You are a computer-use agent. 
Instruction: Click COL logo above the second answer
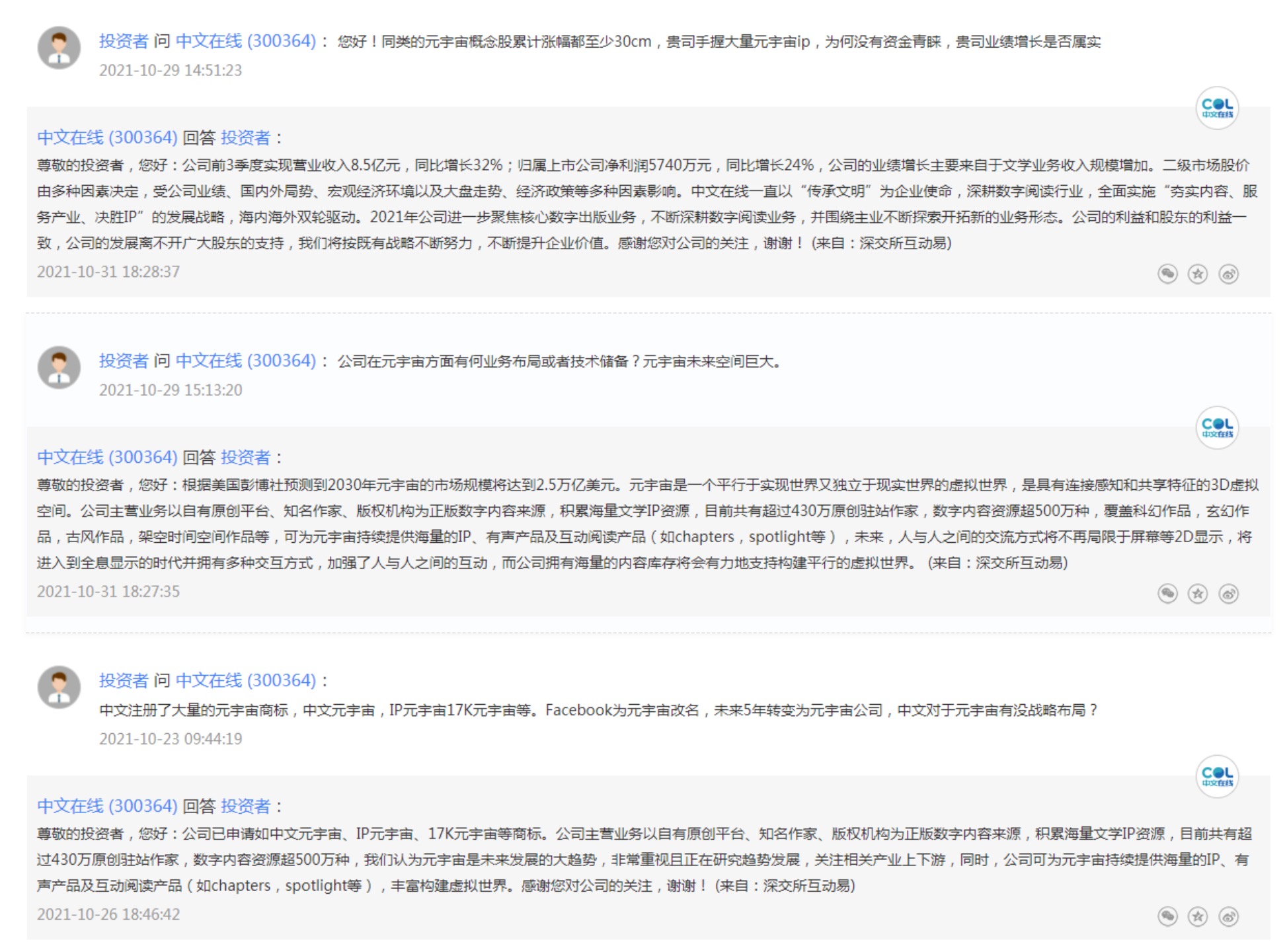tap(1217, 428)
